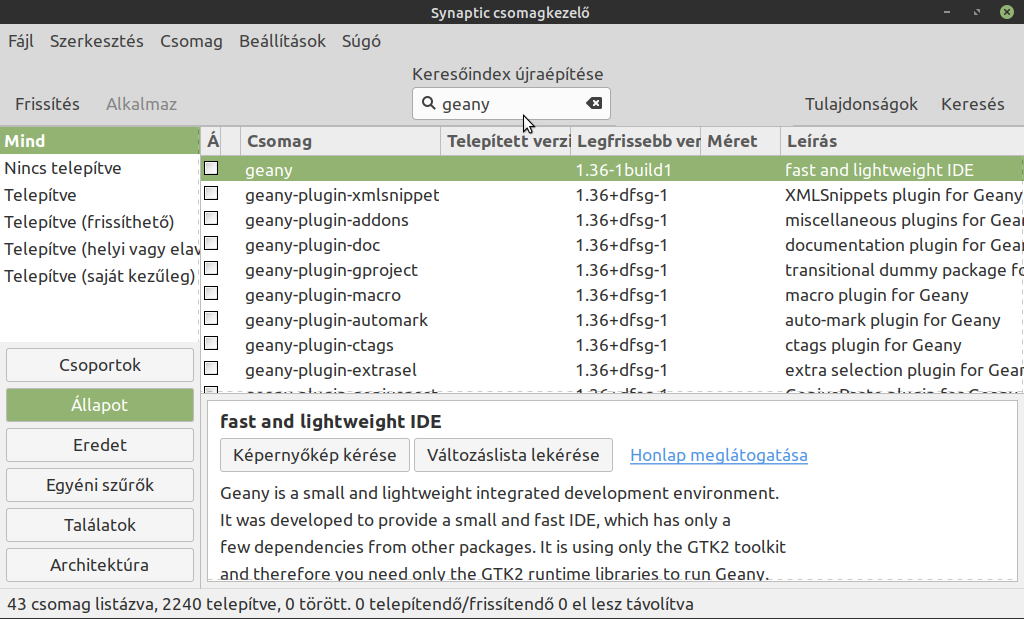This screenshot has height=619, width=1024.
Task: Close the Synaptic csomagkezelő window
Action: (1007, 12)
